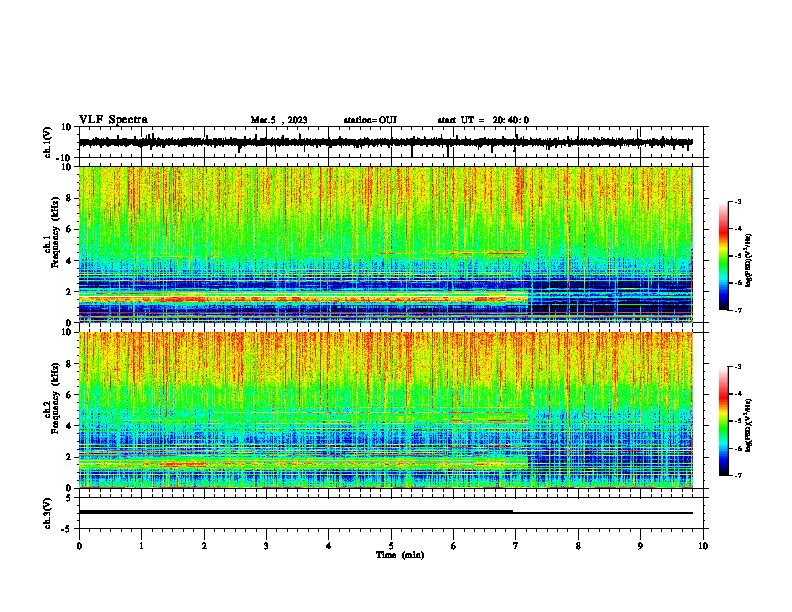
Task: Click the "ch.3(V)" axis label
Action: click(47, 513)
